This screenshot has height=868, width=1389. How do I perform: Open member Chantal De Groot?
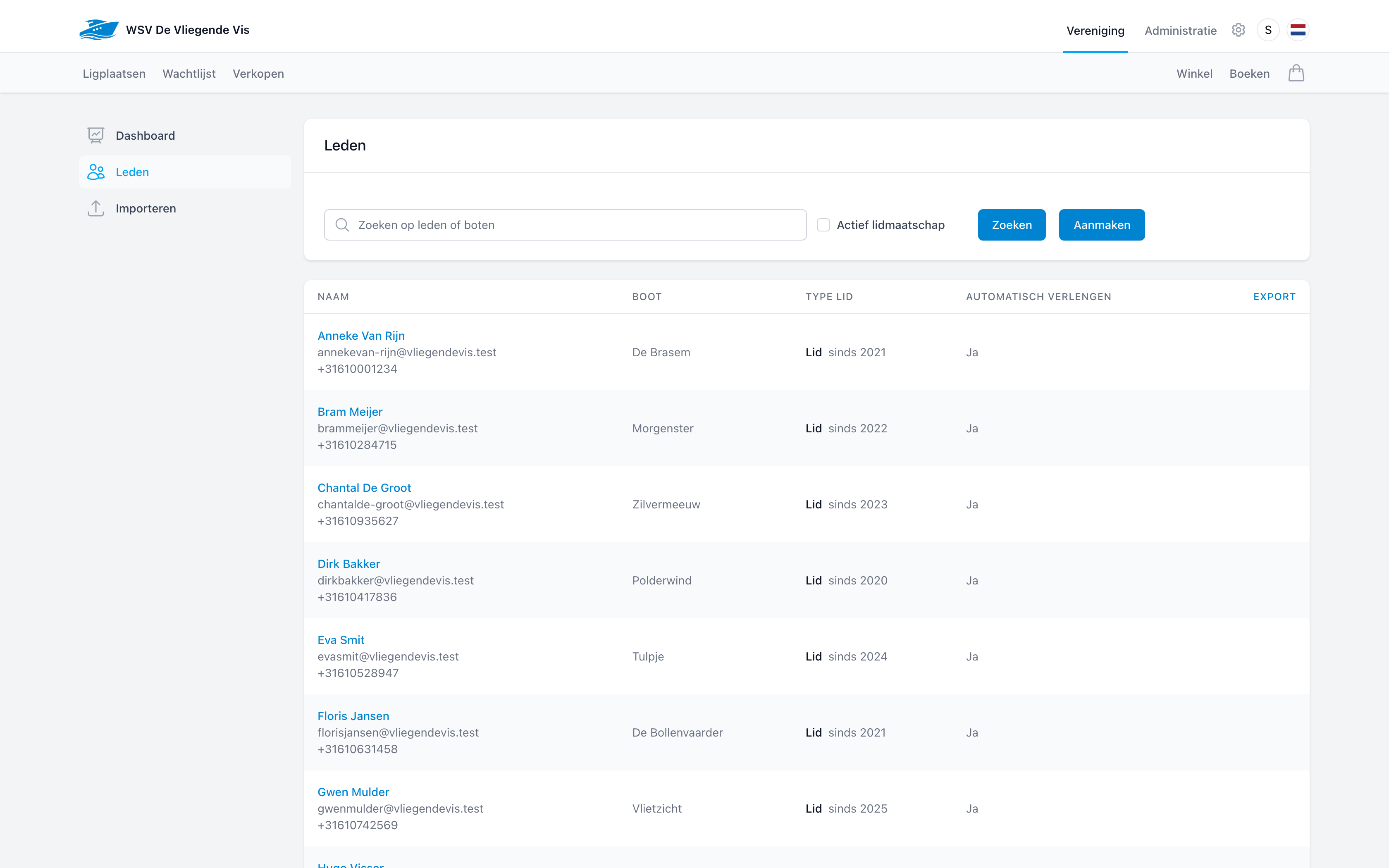click(364, 488)
